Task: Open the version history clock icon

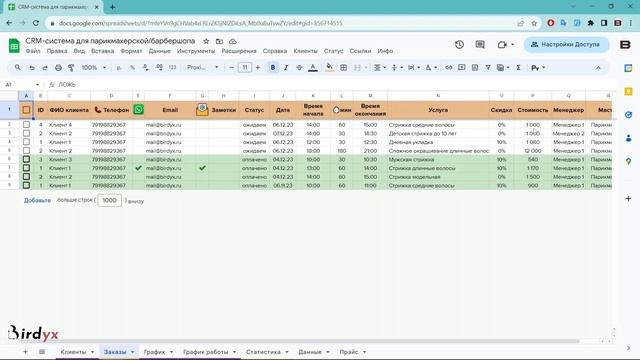Action: pos(459,44)
